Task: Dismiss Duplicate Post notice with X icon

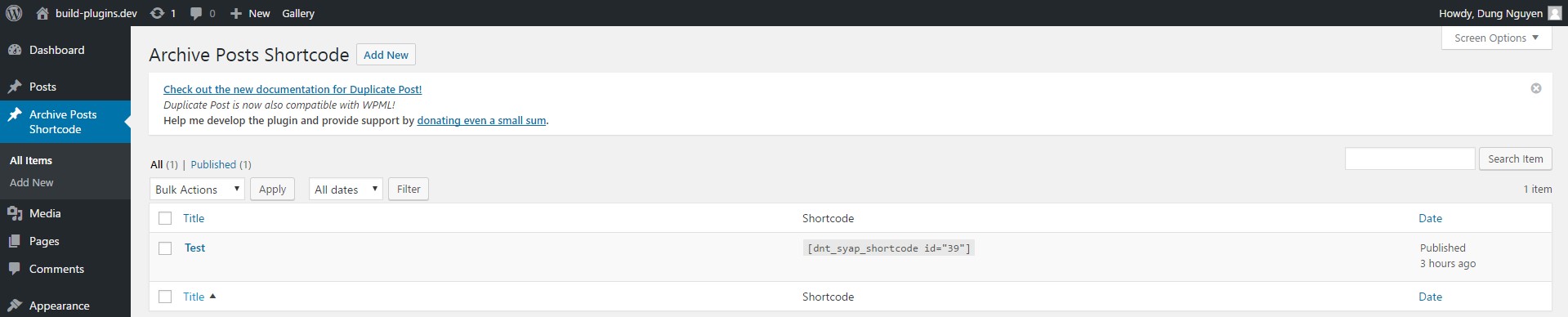Action: (1535, 88)
